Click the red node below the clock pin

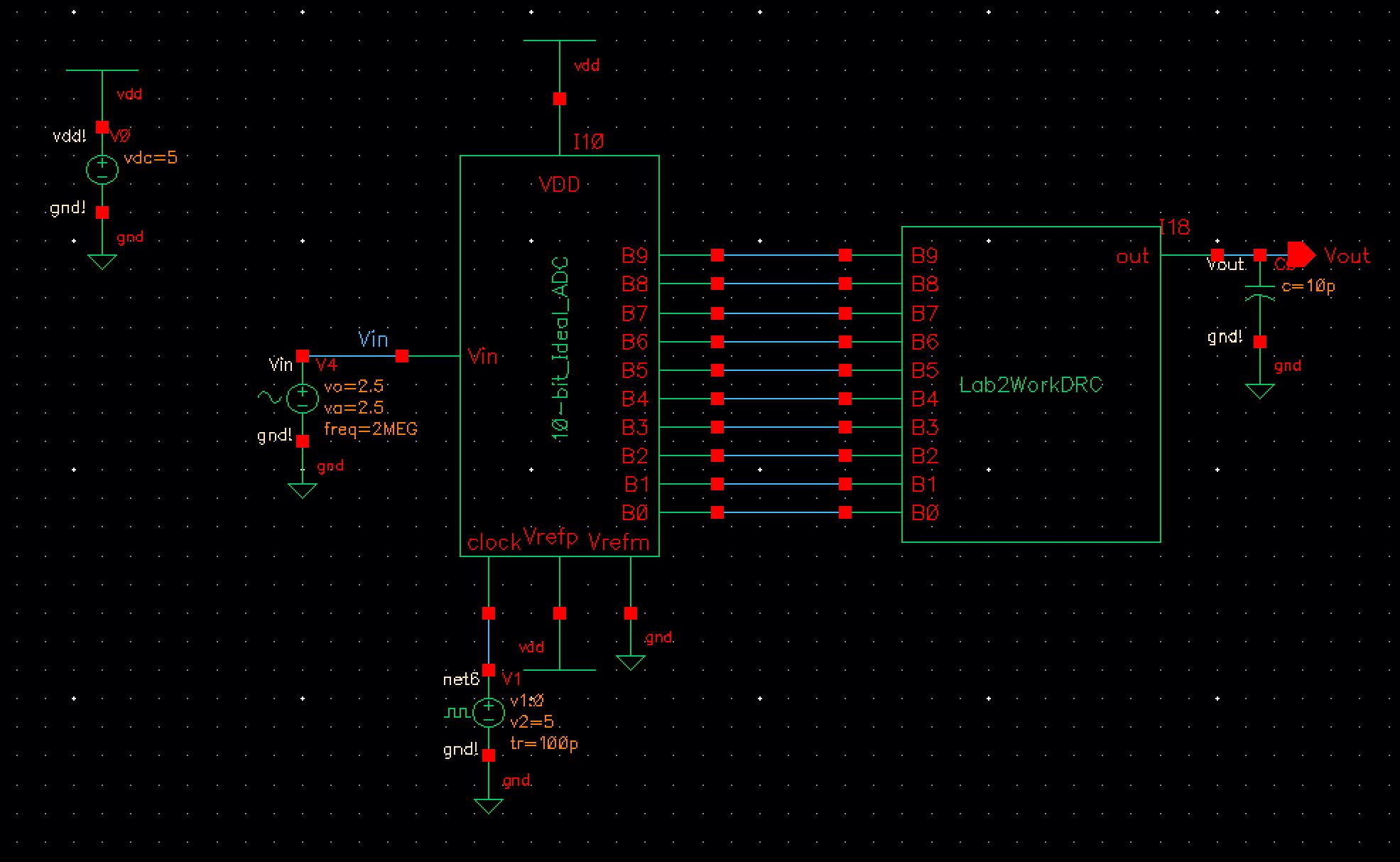pos(489,613)
